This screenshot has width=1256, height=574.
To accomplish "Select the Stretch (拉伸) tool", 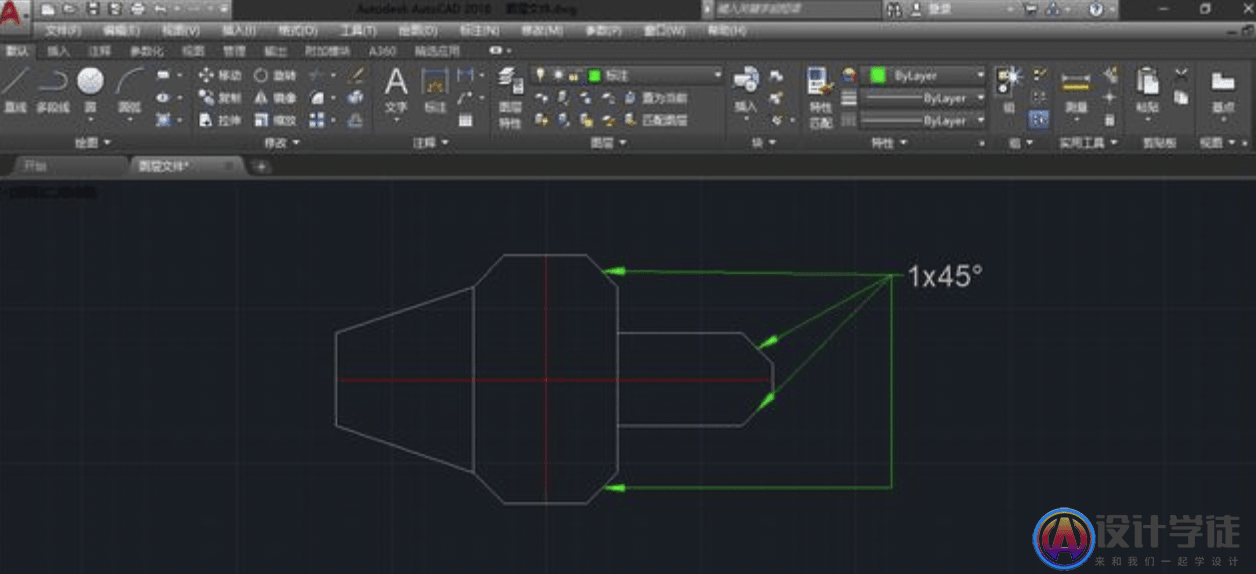I will pyautogui.click(x=220, y=120).
